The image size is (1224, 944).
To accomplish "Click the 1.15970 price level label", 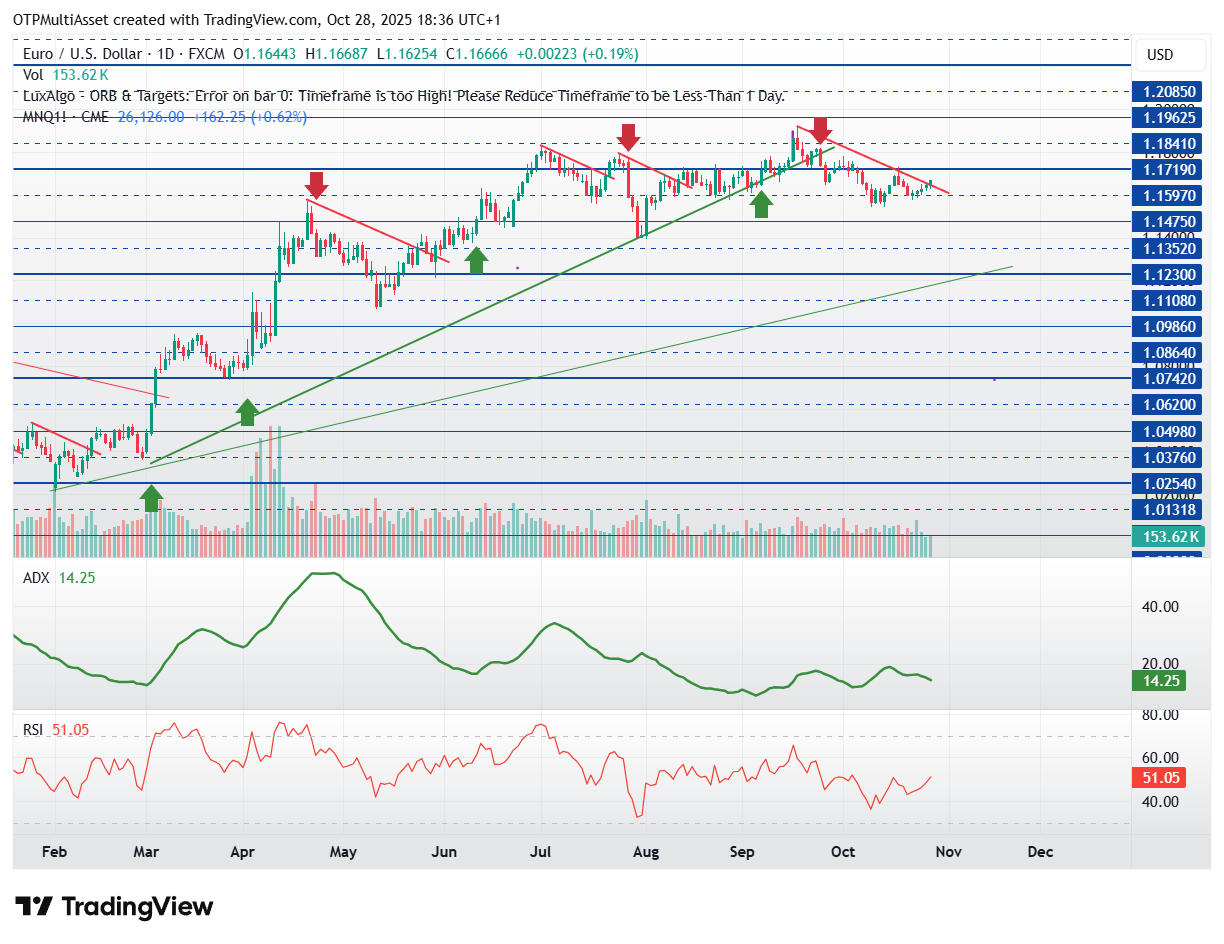I will click(1169, 196).
